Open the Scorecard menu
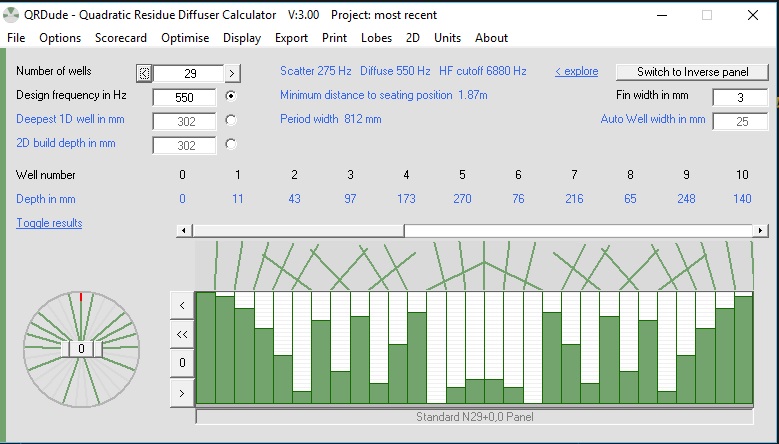Screen dimensions: 779x444 [120, 38]
